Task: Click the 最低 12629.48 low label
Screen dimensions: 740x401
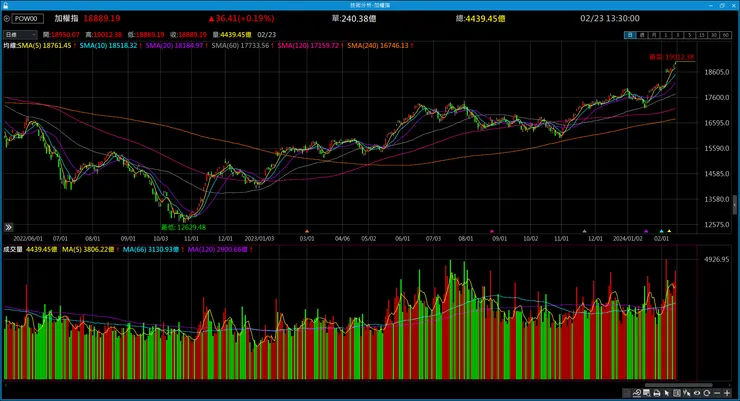Action: pos(183,227)
